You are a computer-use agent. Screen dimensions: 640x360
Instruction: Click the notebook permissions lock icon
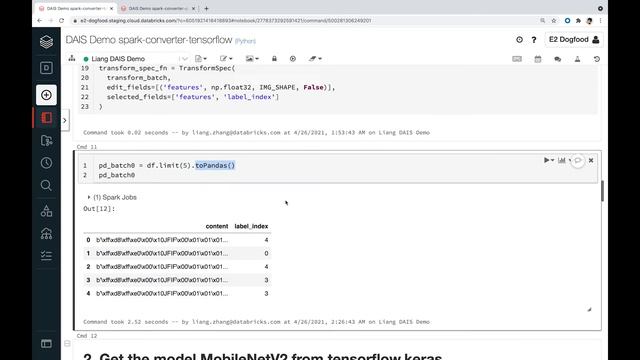(274, 59)
